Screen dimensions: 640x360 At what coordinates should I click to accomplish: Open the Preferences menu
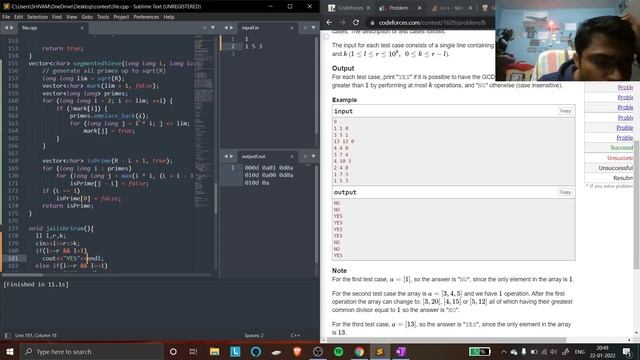[x=146, y=17]
